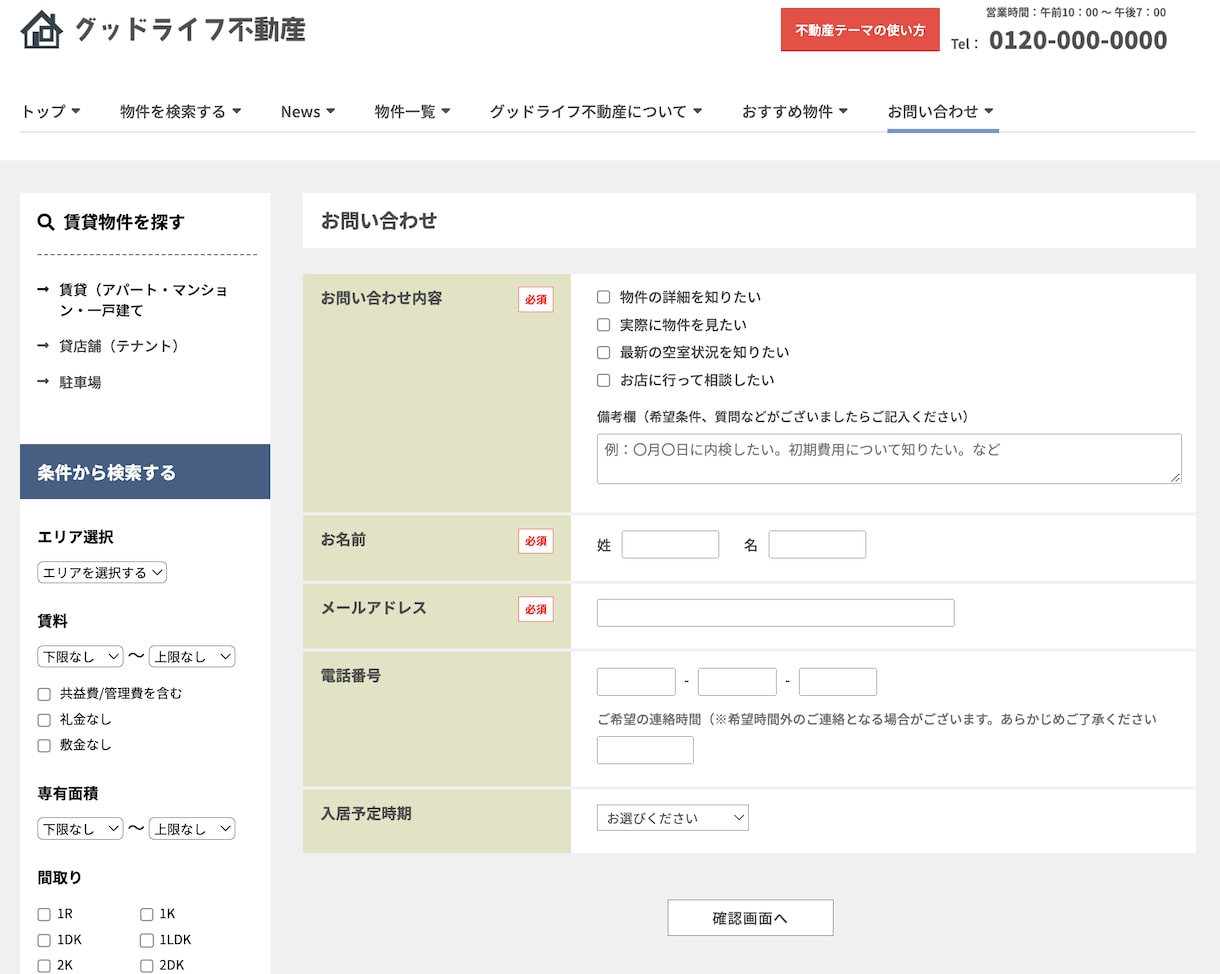This screenshot has width=1220, height=974.
Task: Focus the メールアドレス input field
Action: (x=775, y=613)
